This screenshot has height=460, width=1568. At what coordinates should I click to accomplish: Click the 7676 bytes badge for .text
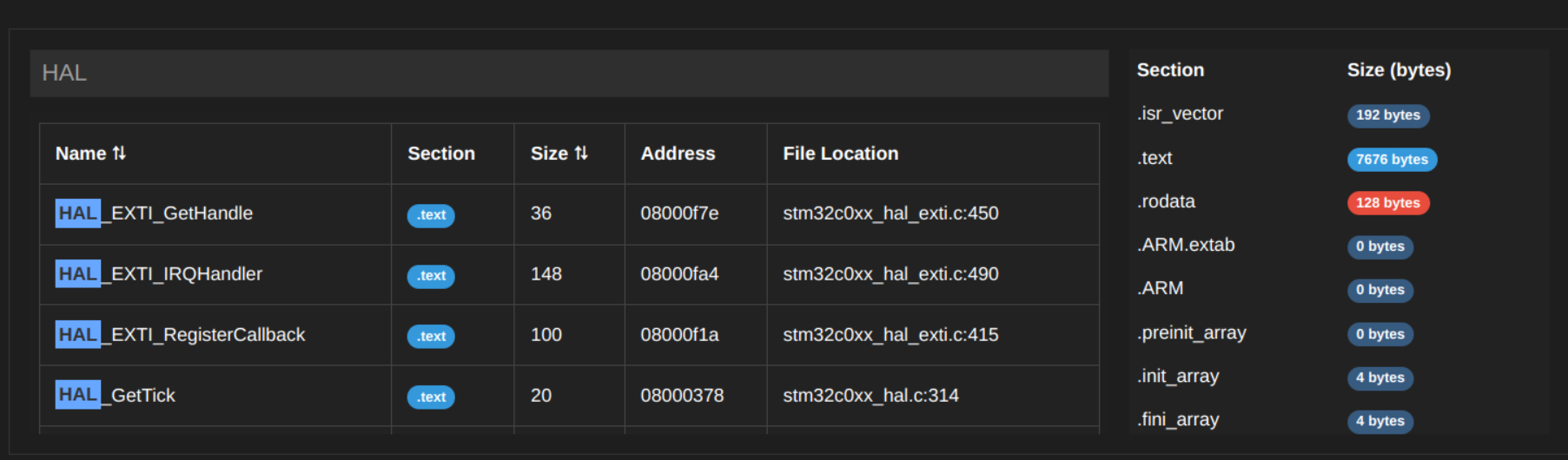pyautogui.click(x=1392, y=160)
